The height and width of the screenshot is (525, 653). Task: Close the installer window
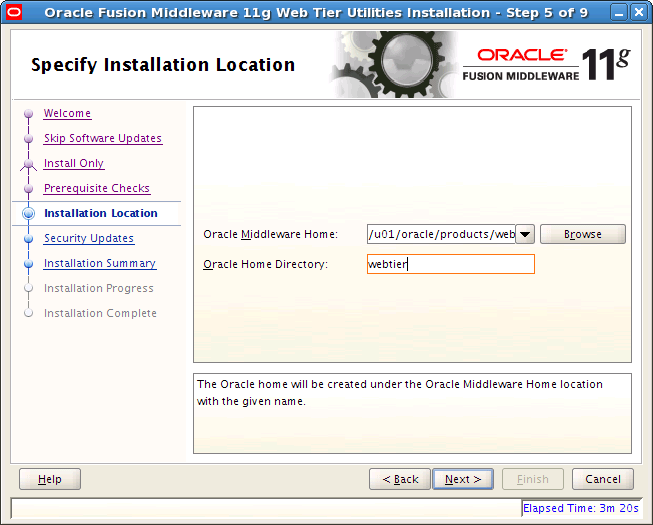point(639,12)
